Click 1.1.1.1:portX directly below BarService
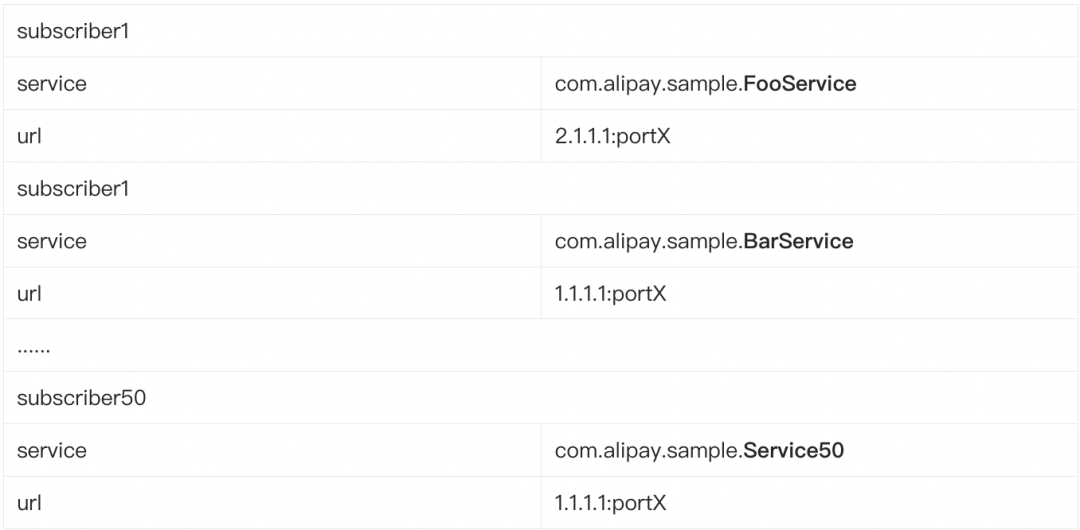The image size is (1080, 530). coord(610,294)
